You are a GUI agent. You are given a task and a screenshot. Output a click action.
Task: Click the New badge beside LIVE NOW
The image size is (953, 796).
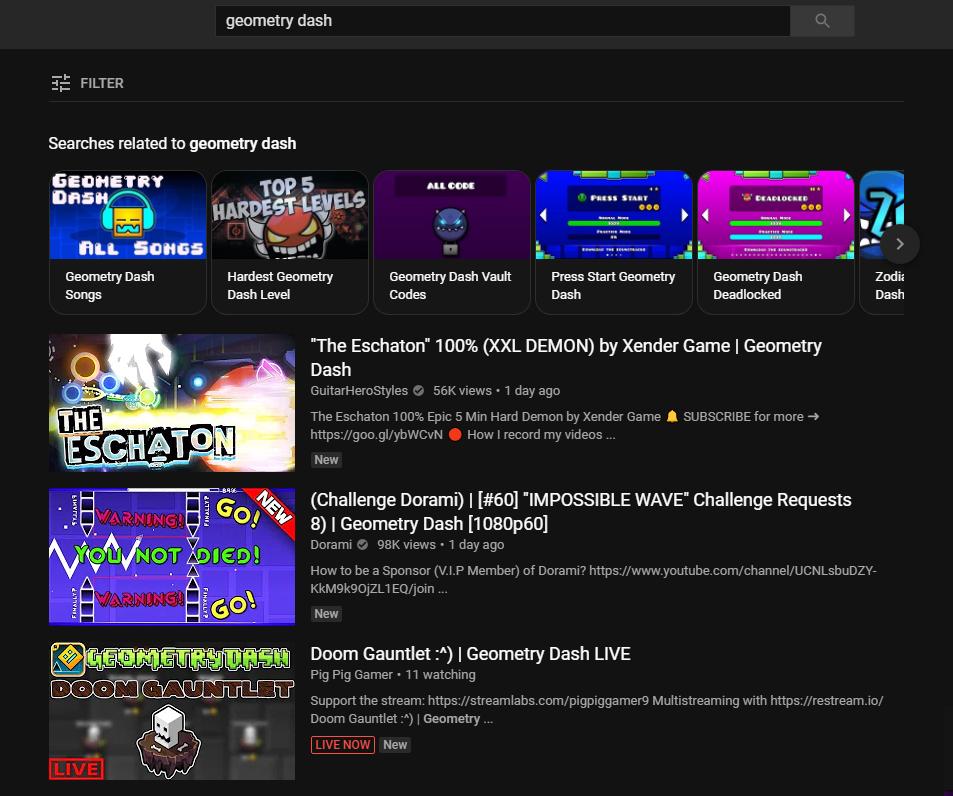click(x=395, y=745)
